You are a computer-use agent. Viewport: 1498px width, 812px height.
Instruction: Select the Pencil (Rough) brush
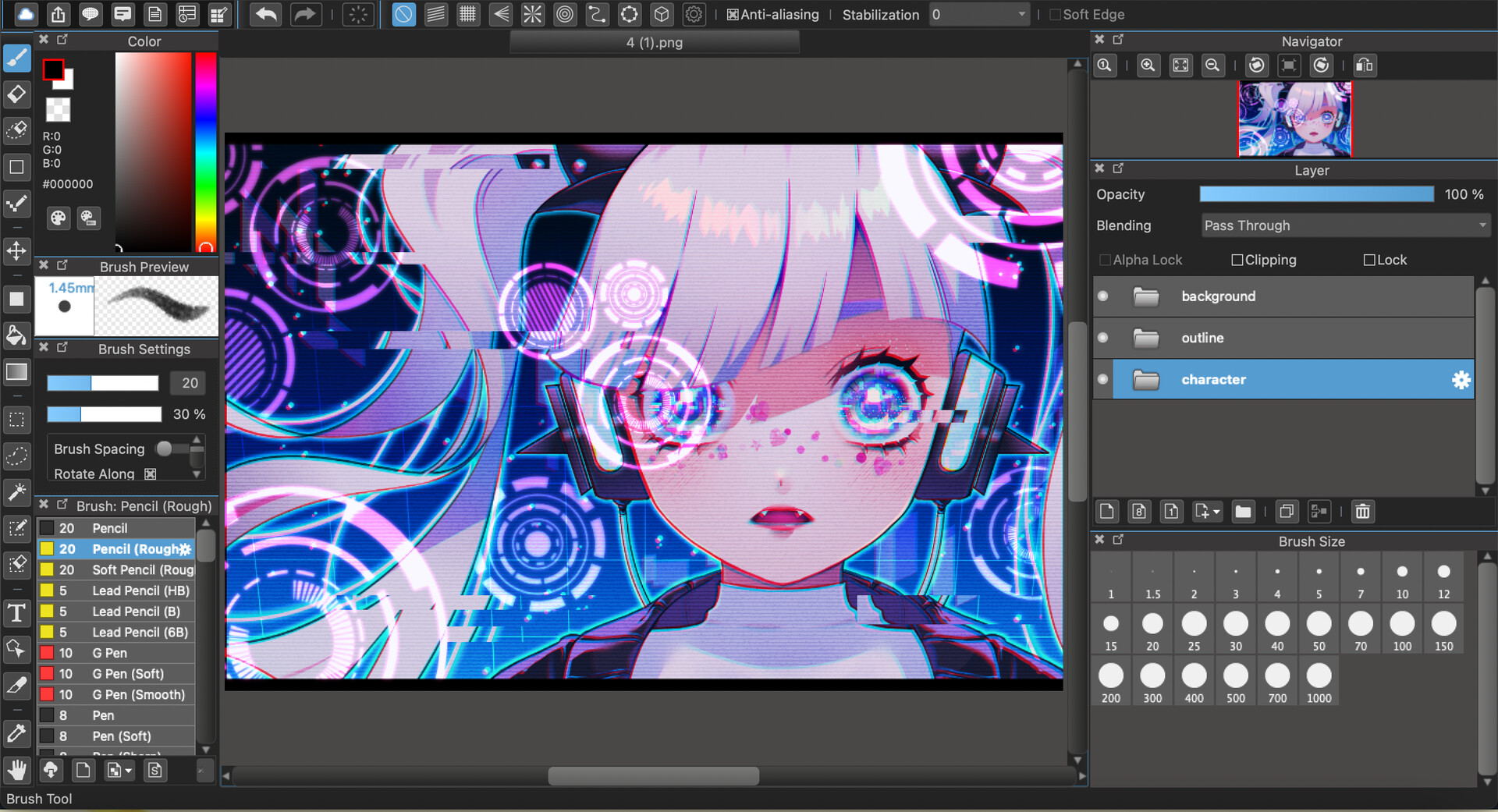coord(125,548)
